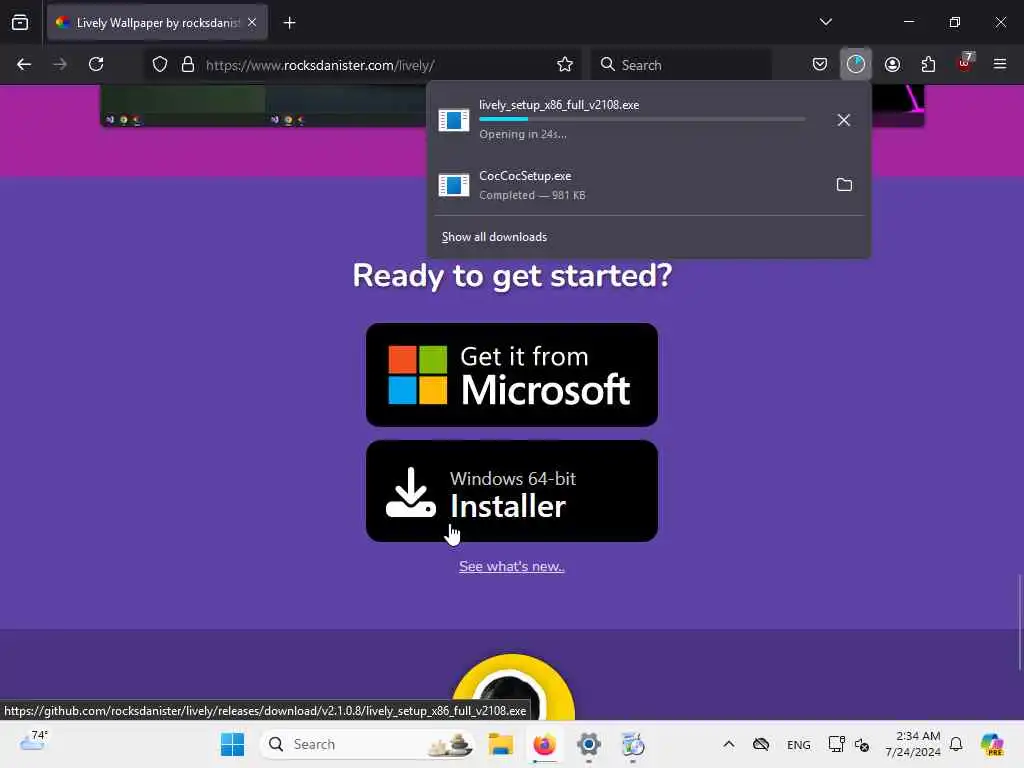Open the notification bell
Screen dimensions: 1024x768
pyautogui.click(x=956, y=744)
